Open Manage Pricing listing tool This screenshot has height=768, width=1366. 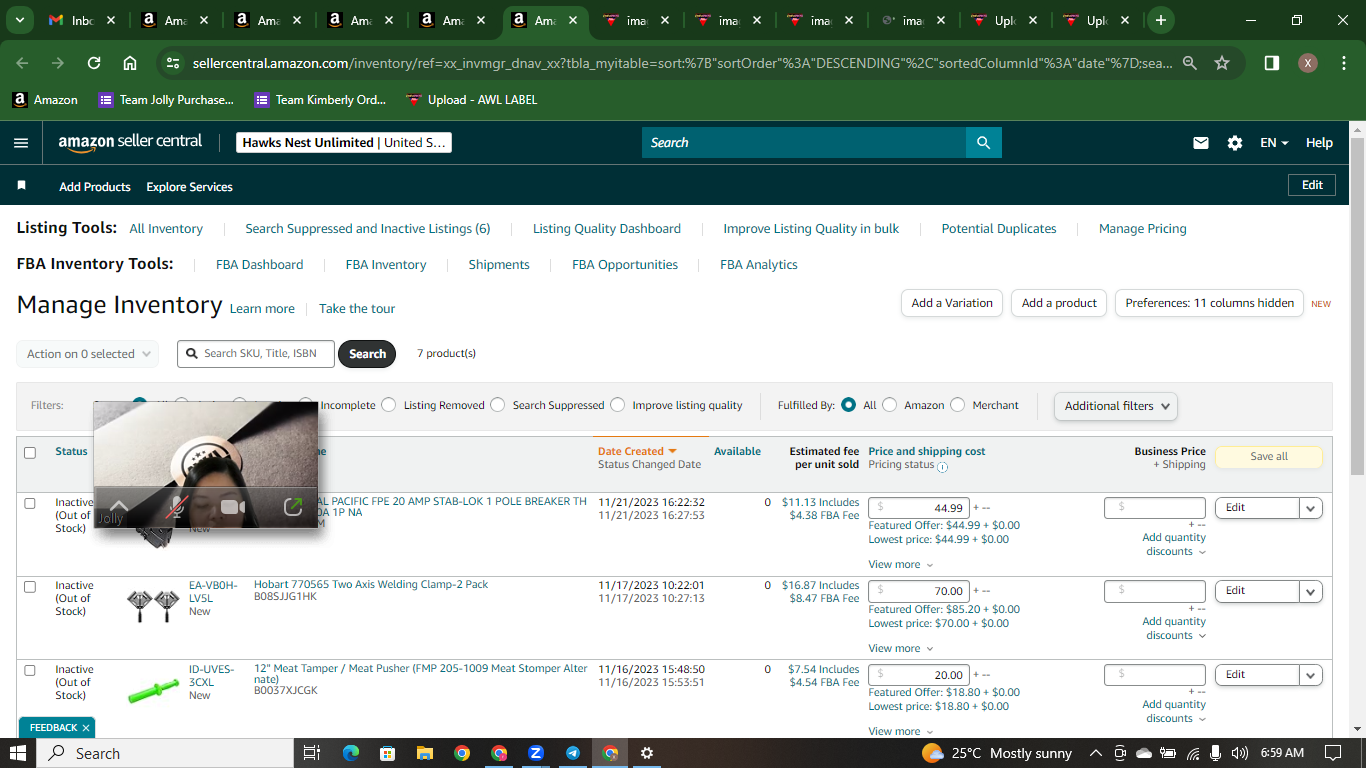(x=1143, y=229)
